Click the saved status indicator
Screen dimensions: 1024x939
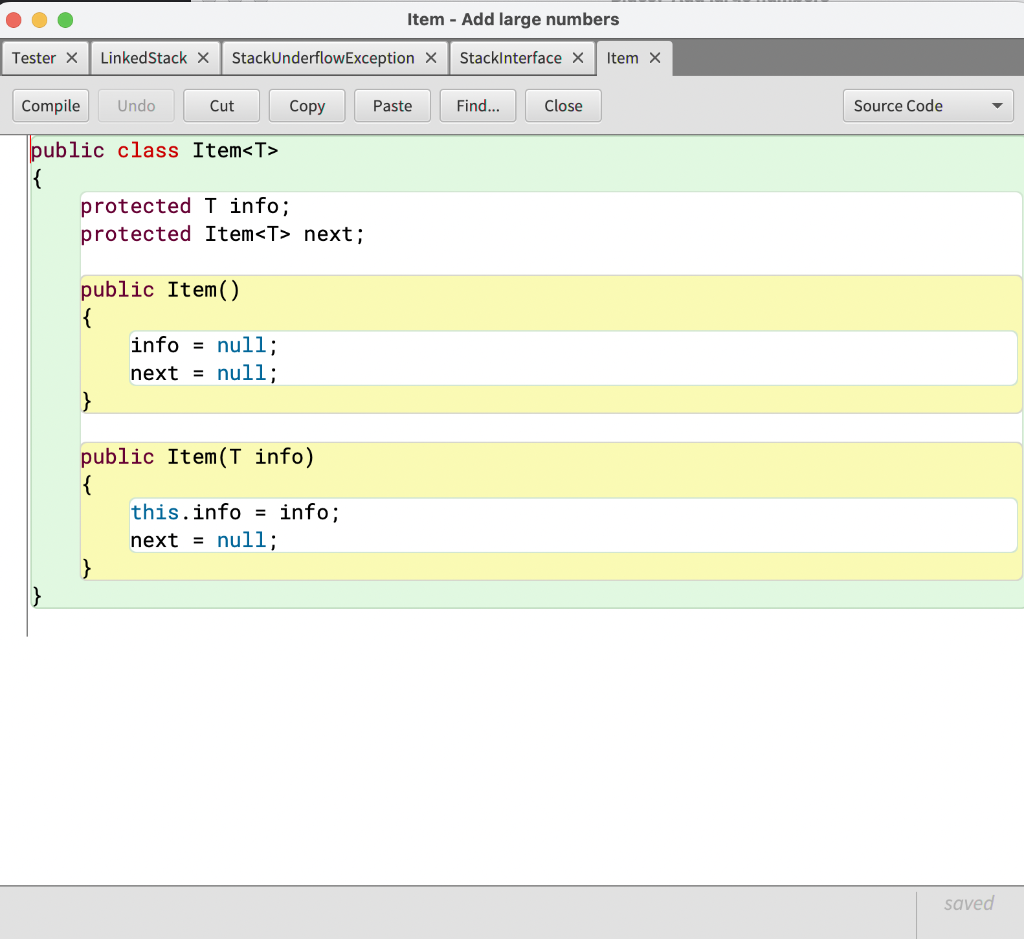coord(967,902)
